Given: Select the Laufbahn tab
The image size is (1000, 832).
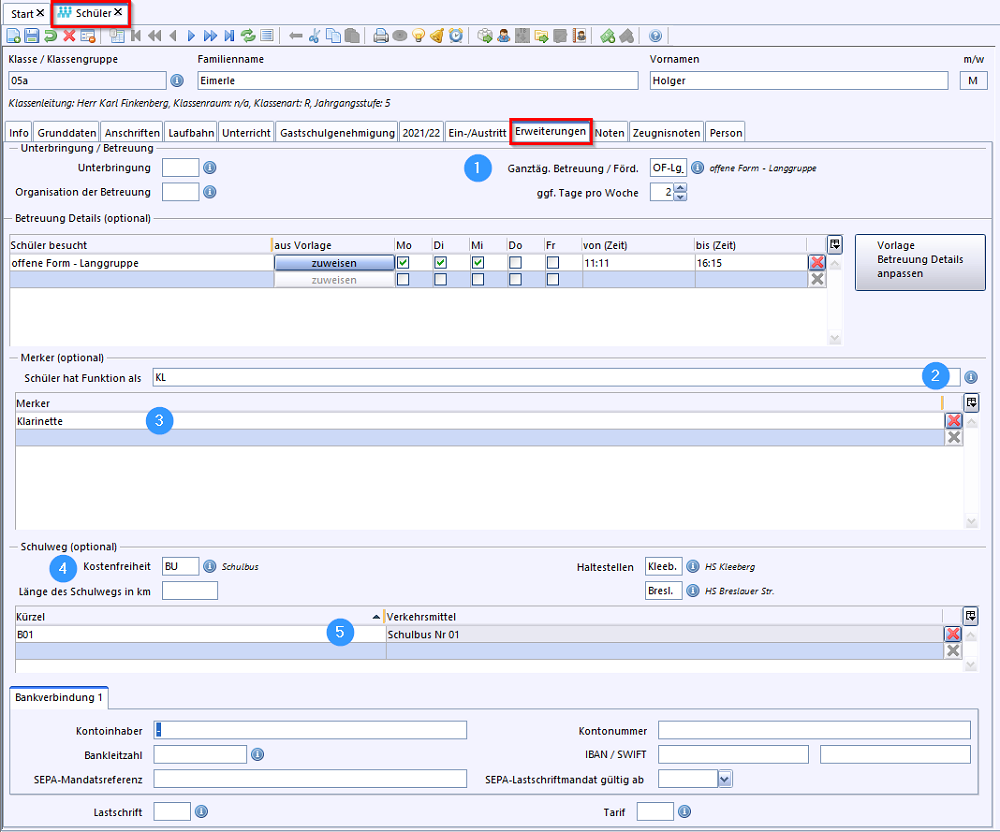Looking at the screenshot, I should [191, 133].
